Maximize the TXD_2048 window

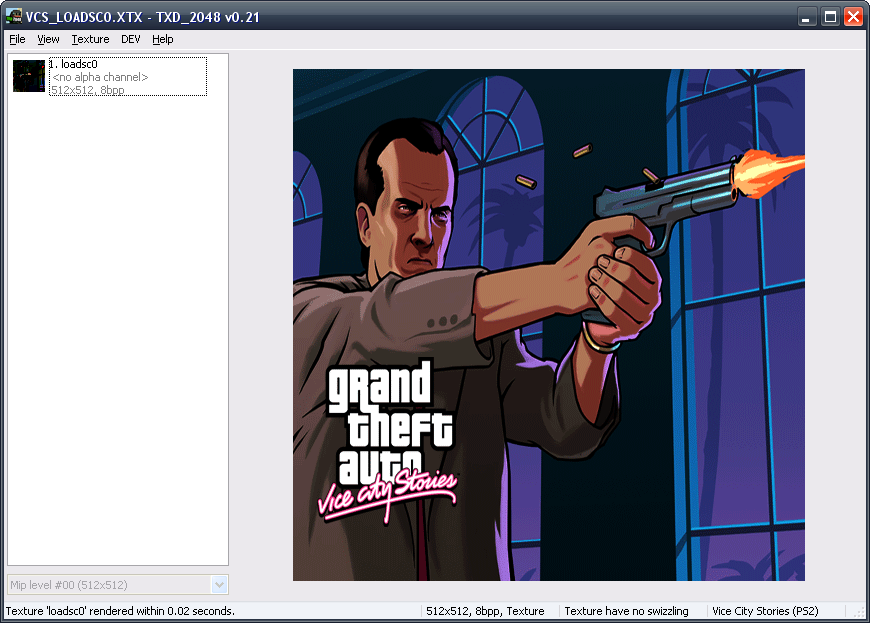click(830, 17)
